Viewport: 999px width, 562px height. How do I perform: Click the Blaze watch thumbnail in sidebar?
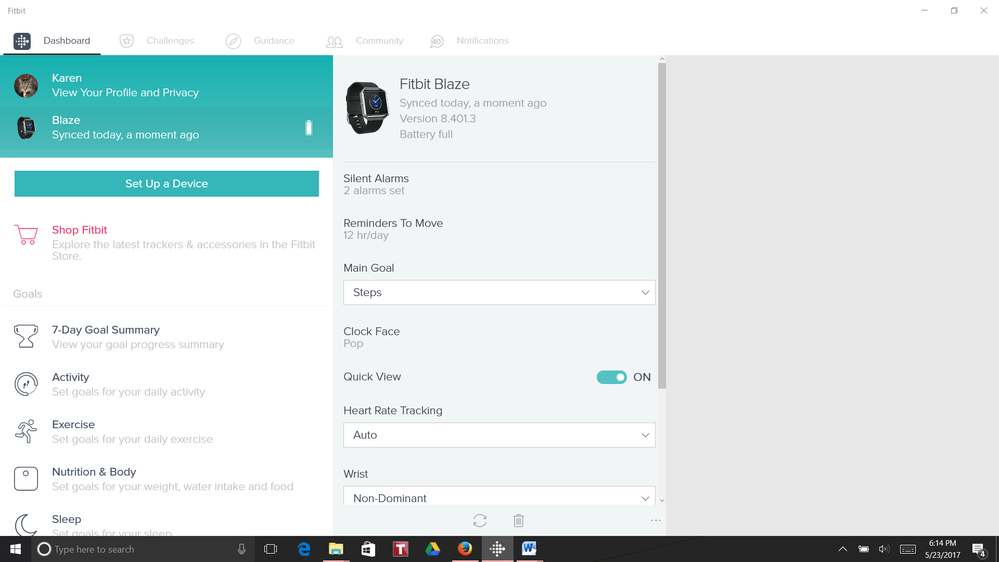pos(26,127)
